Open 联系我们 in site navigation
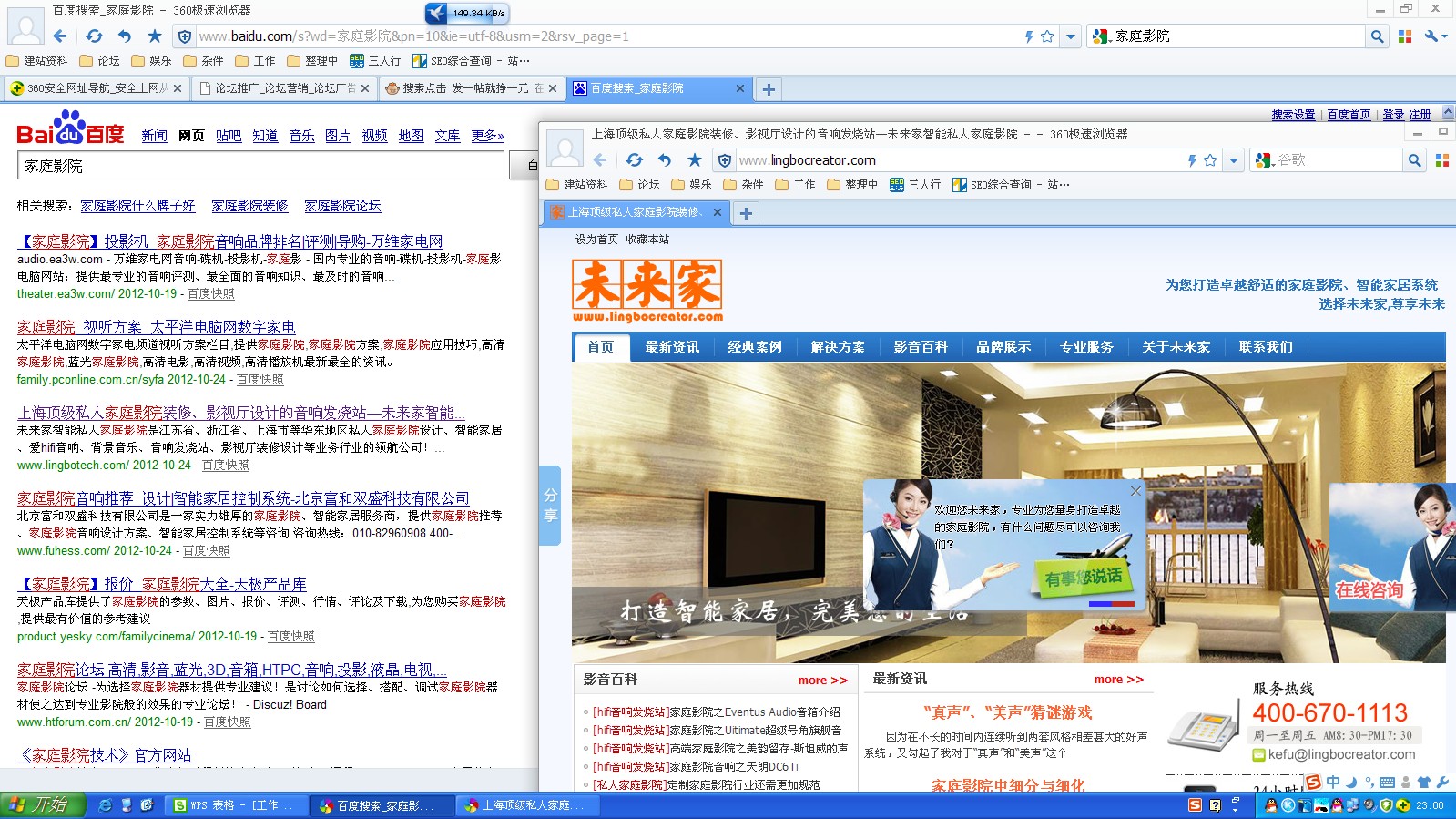Viewport: 1456px width, 819px height. 1266,347
